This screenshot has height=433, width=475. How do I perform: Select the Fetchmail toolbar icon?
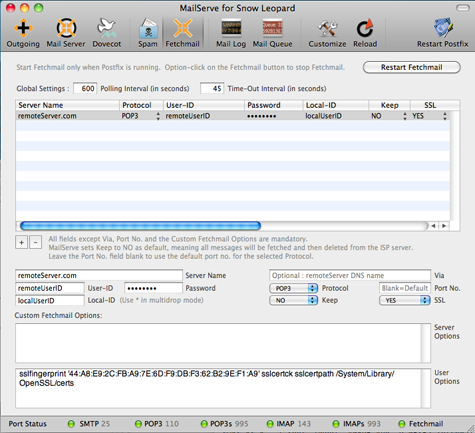182,33
